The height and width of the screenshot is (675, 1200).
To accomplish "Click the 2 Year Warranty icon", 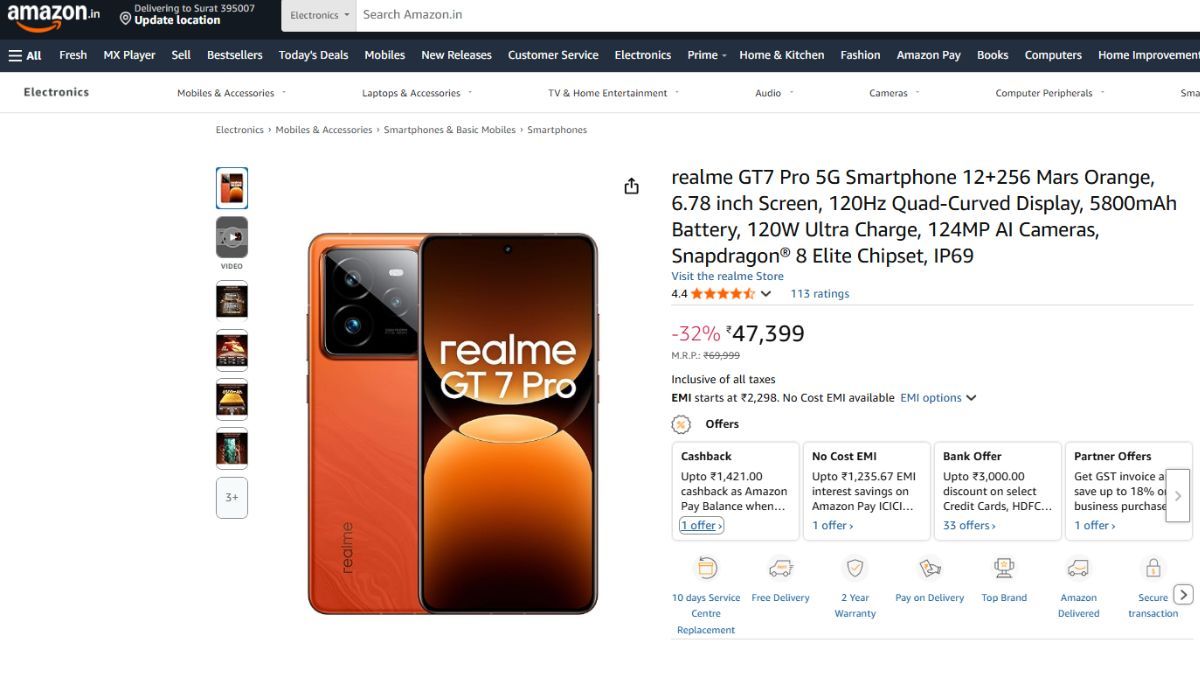I will coord(854,568).
